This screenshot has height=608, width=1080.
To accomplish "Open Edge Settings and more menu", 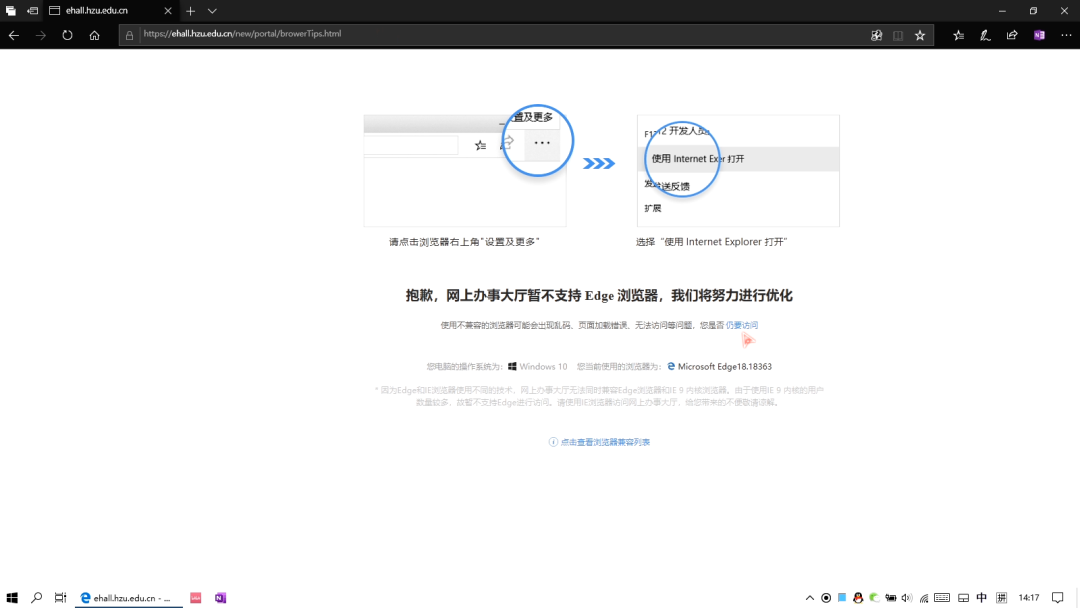I will [1066, 35].
